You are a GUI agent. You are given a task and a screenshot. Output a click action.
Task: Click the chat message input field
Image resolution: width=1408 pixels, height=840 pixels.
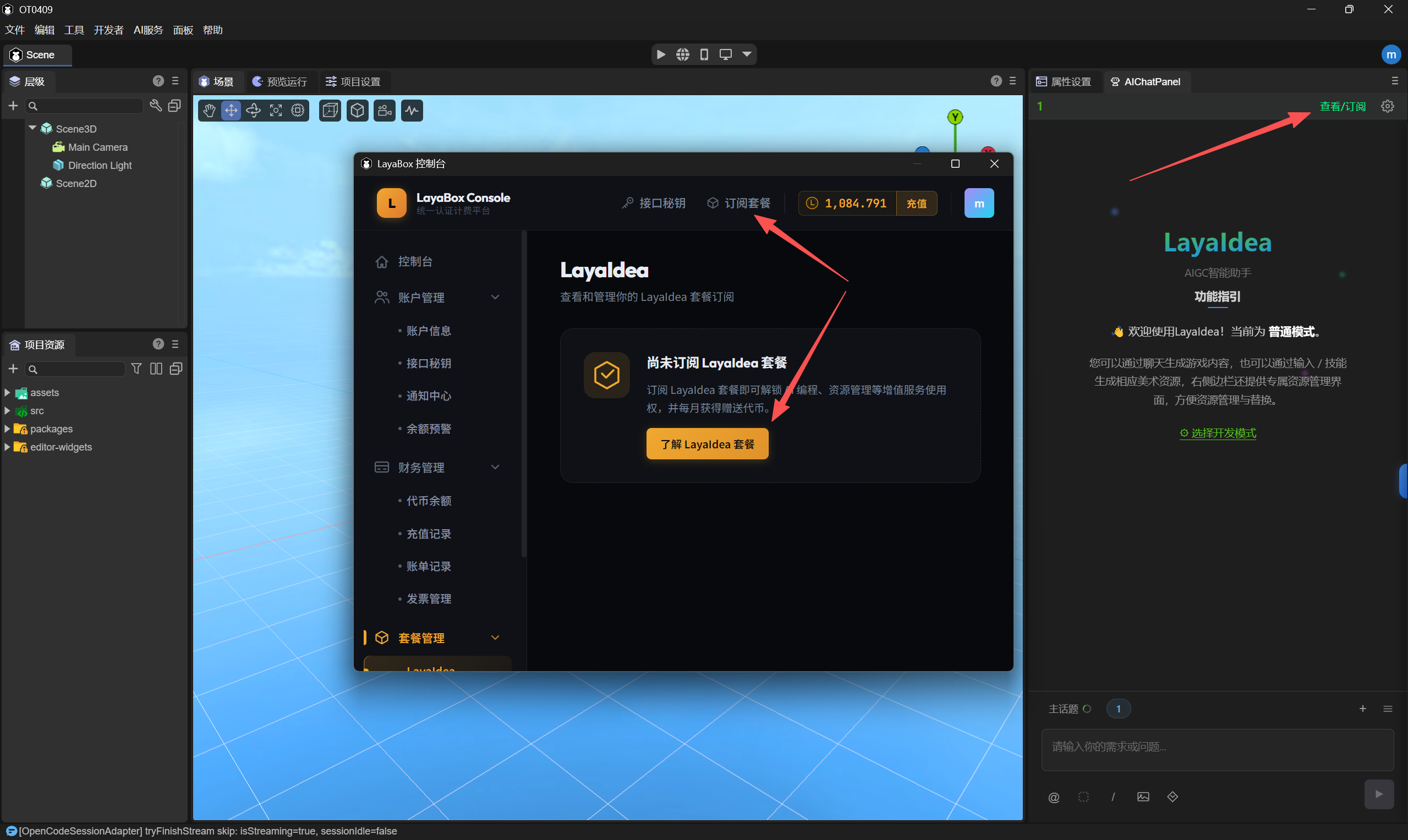click(x=1217, y=749)
